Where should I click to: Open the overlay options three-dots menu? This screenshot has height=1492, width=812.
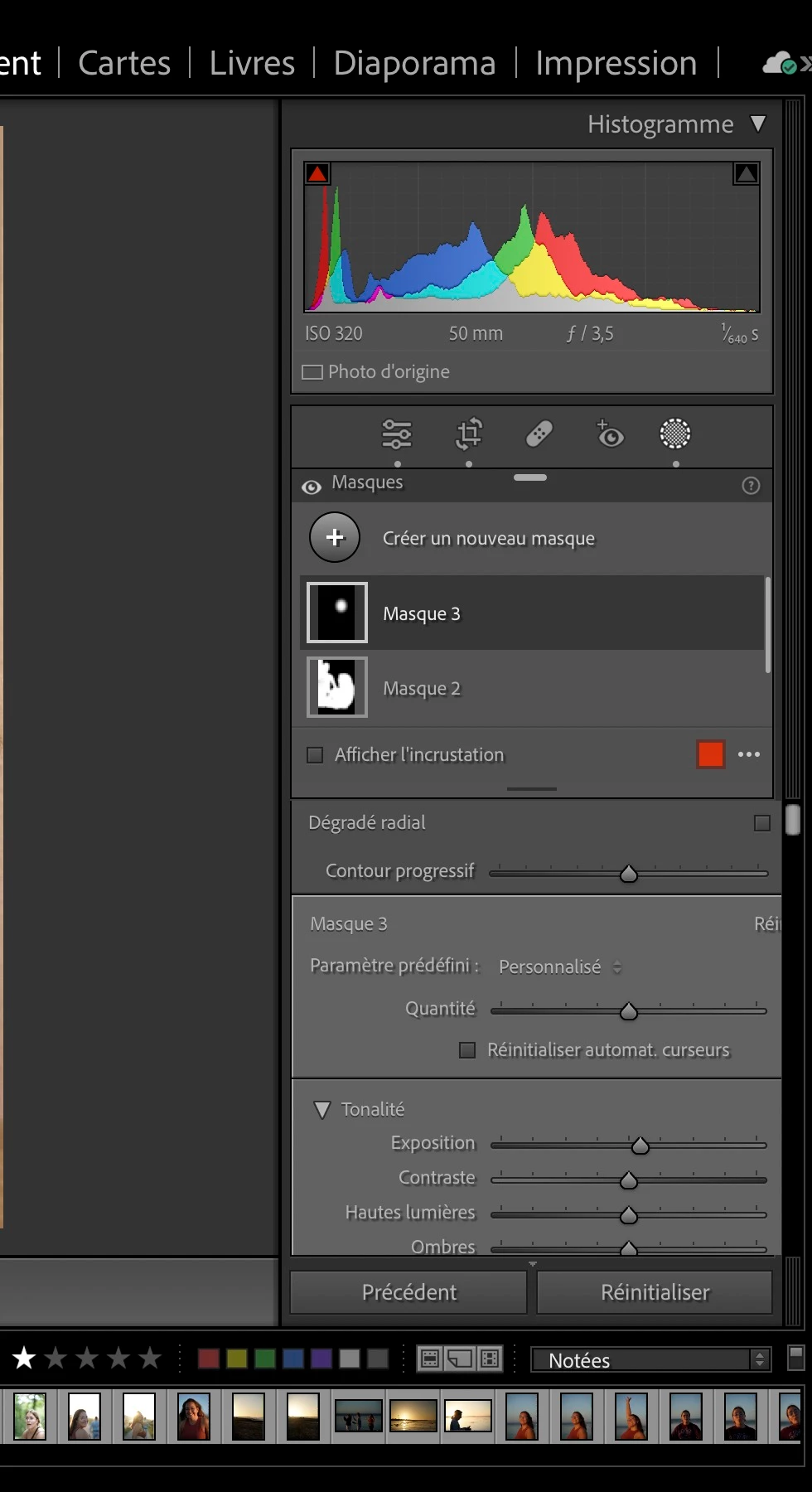(x=749, y=754)
